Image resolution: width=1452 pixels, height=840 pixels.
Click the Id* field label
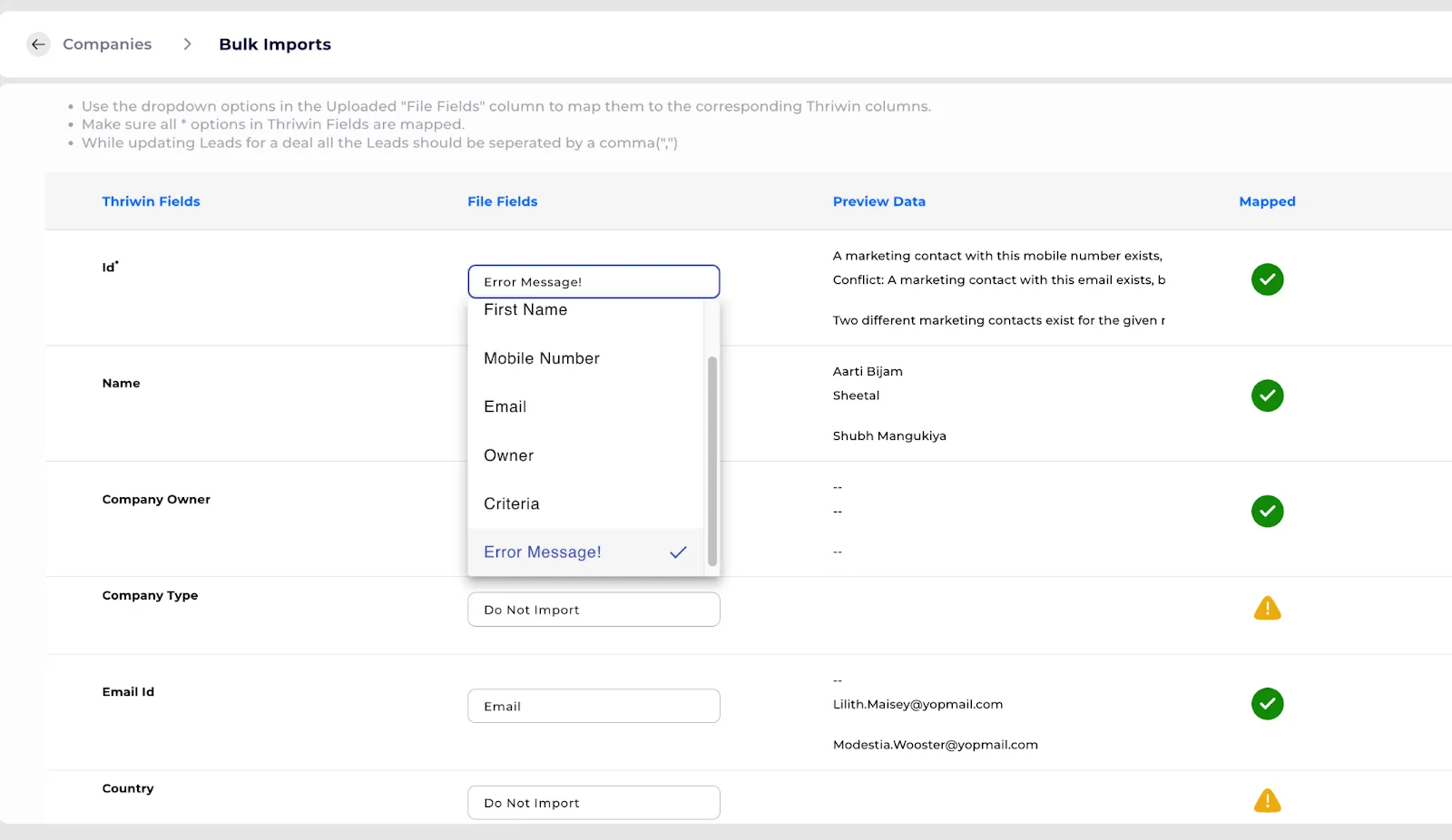(110, 267)
